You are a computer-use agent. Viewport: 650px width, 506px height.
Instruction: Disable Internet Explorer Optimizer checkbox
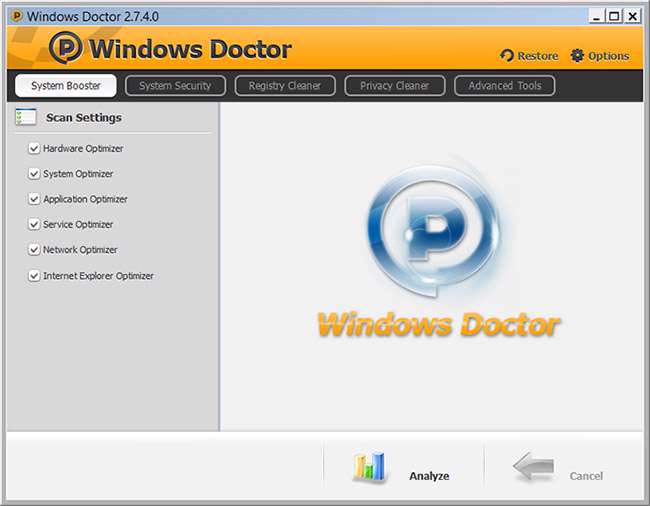click(x=34, y=276)
